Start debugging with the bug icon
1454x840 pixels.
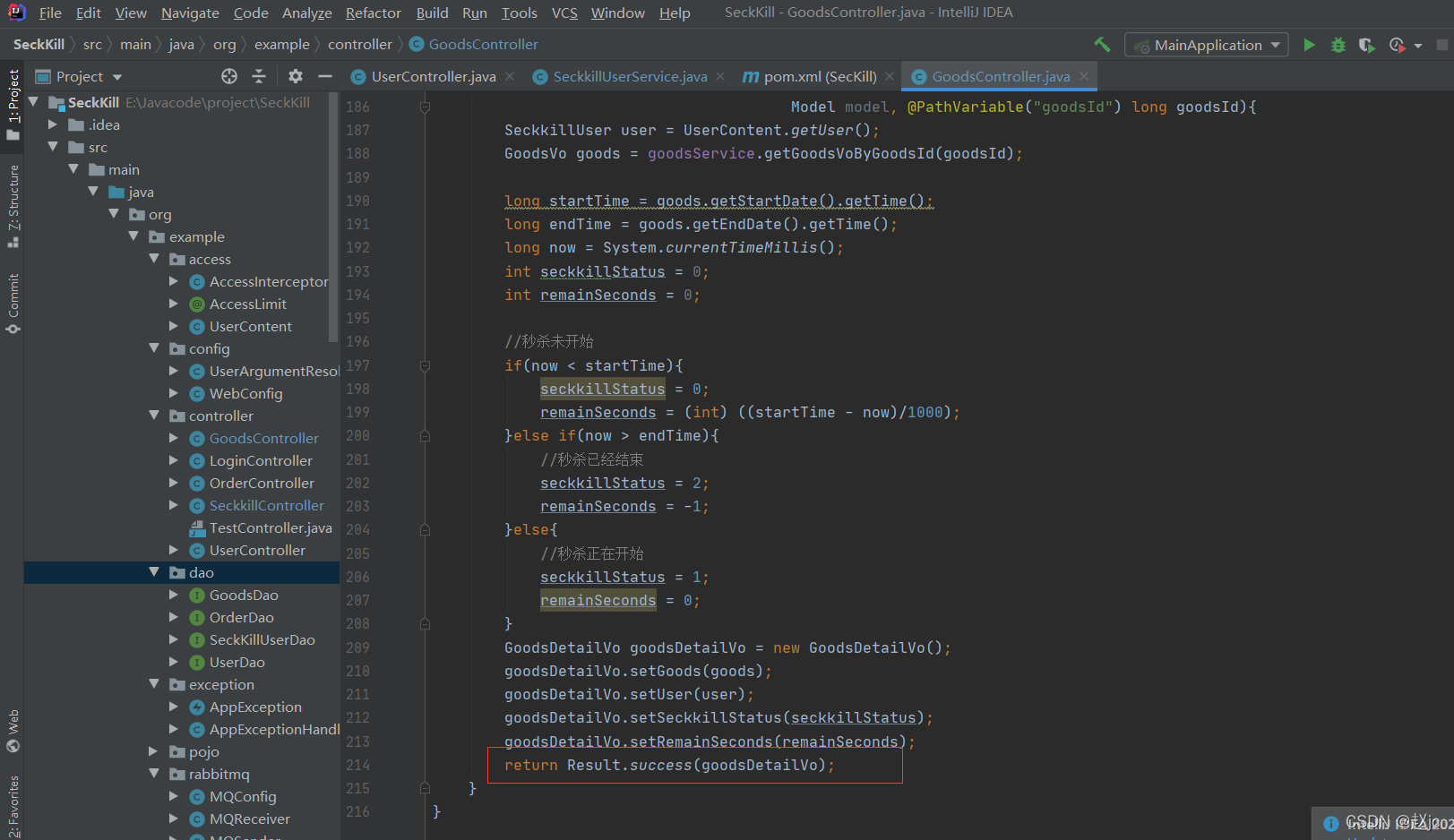pyautogui.click(x=1338, y=45)
